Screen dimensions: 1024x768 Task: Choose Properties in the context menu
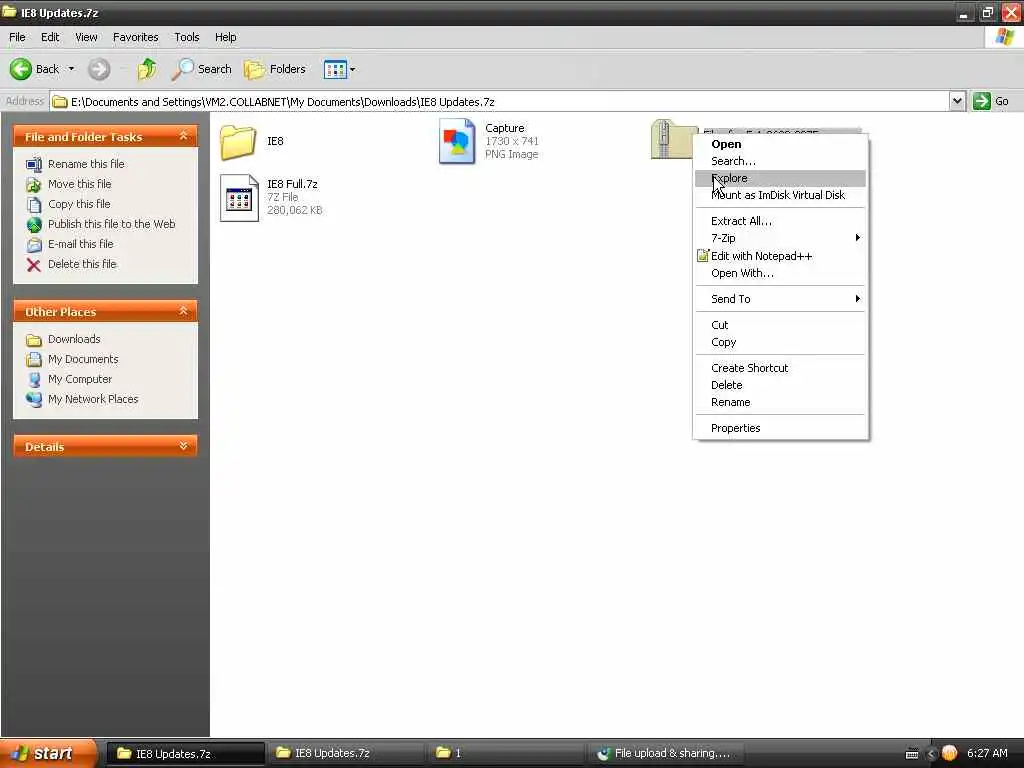780,428
